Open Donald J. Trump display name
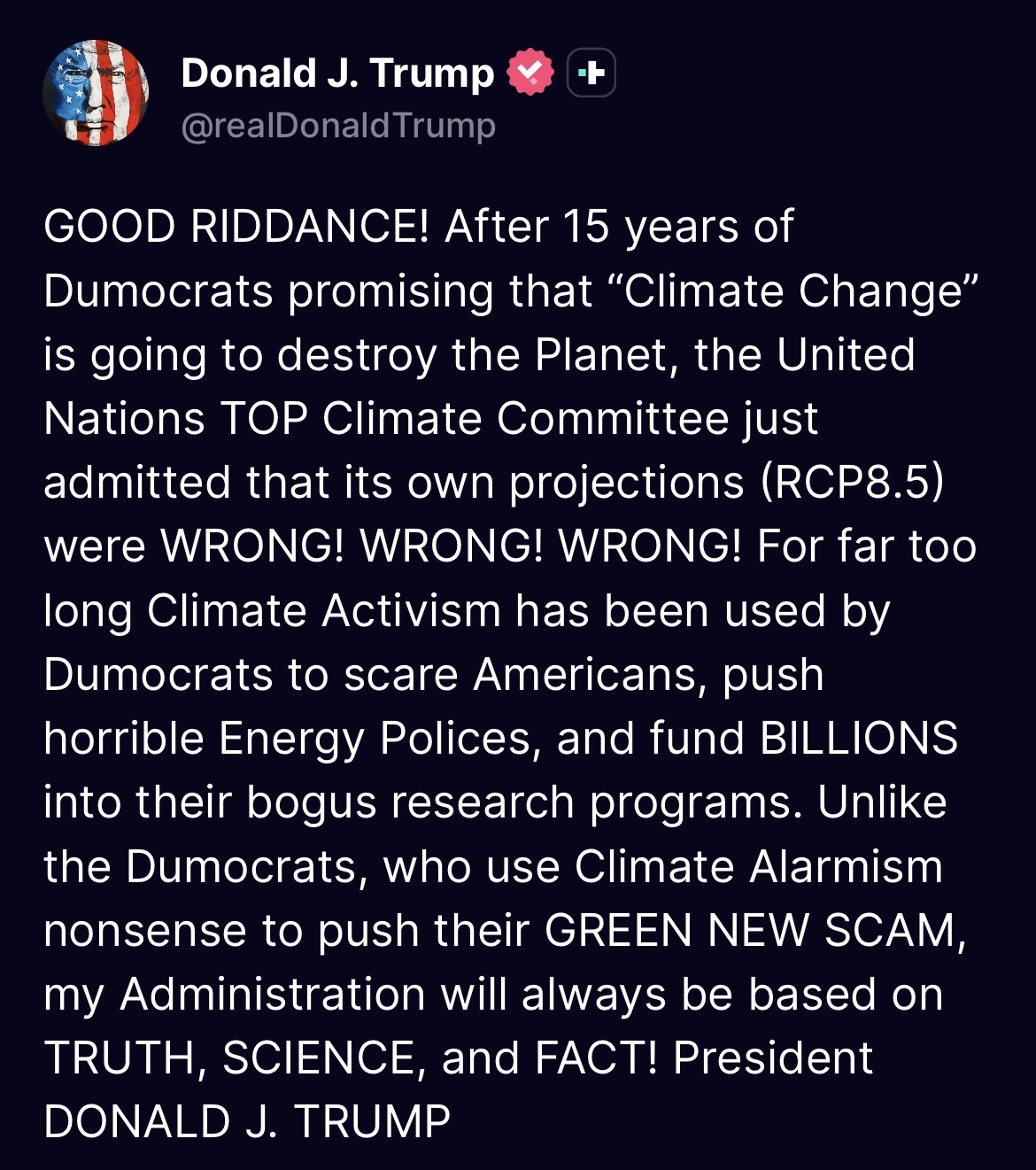The width and height of the screenshot is (1036, 1170). [337, 73]
